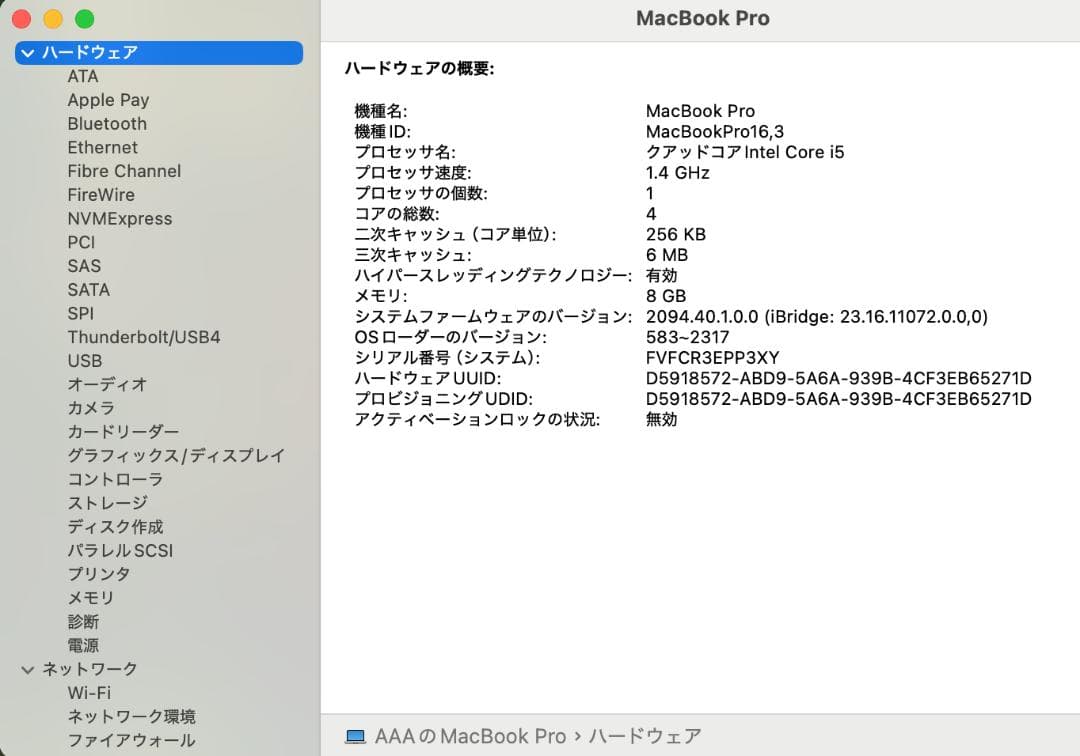Screen dimensions: 1080x756
Task: Select Bluetooth in the sidebar
Action: (x=106, y=123)
